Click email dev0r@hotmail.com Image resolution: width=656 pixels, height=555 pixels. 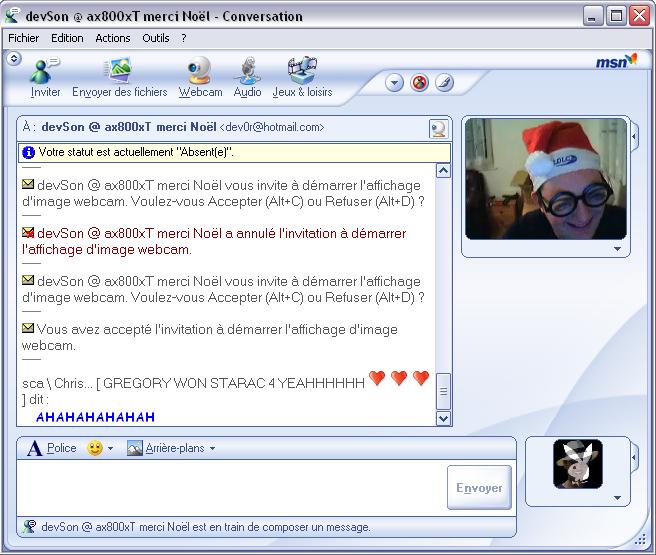[272, 127]
